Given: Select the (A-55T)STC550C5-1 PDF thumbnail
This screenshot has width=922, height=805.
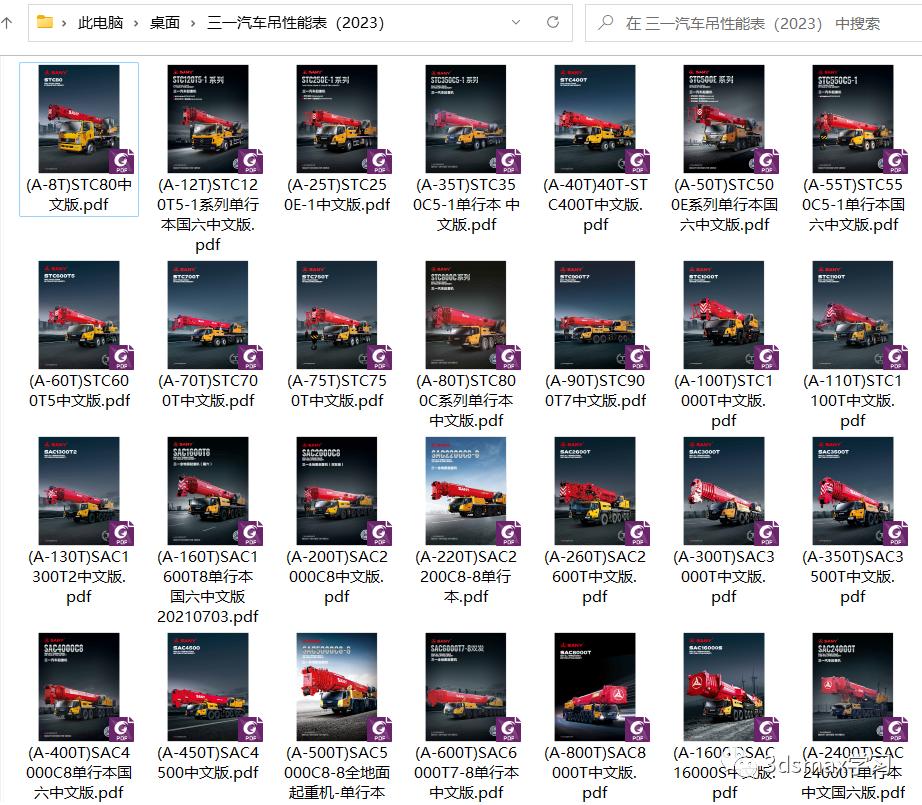Looking at the screenshot, I should 853,119.
